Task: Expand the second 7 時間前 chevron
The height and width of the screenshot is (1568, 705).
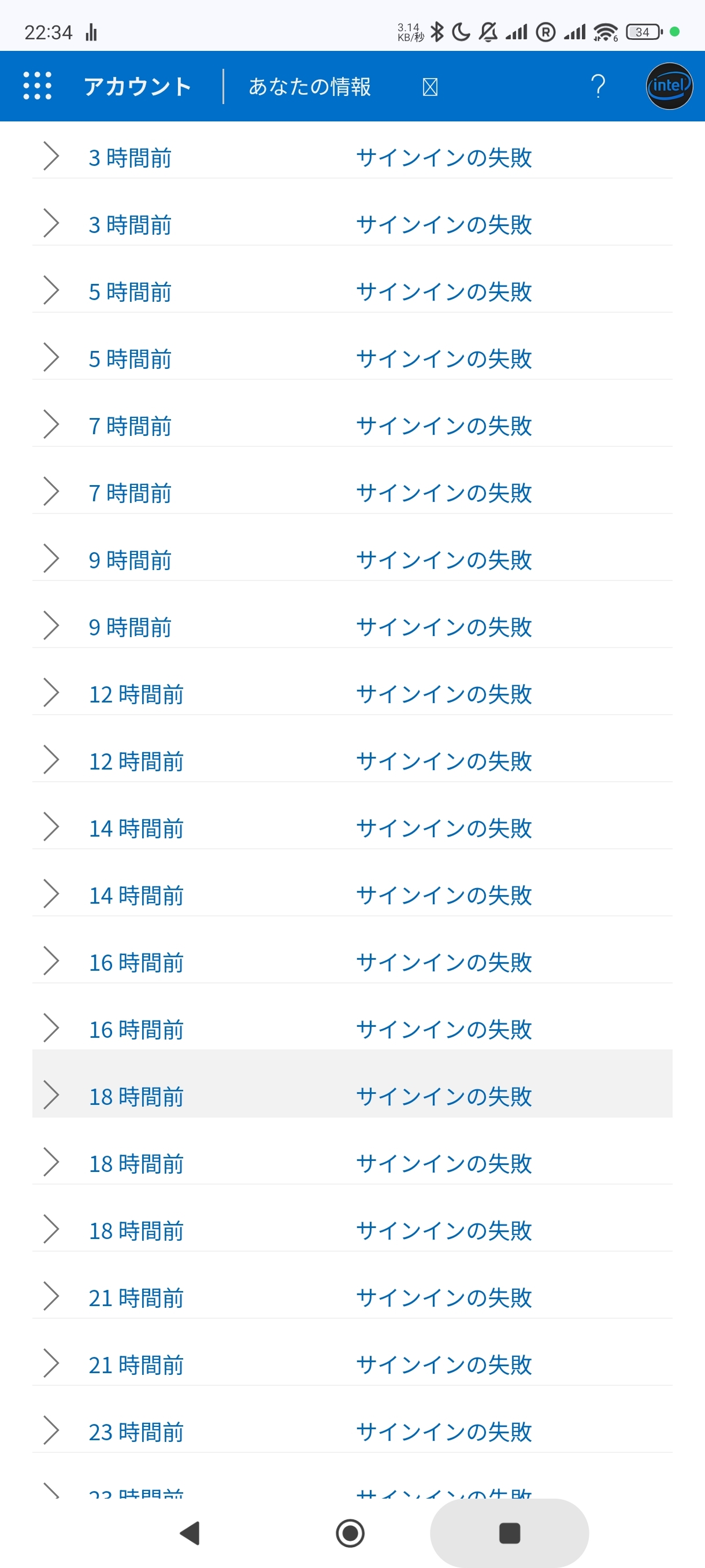Action: [x=51, y=492]
